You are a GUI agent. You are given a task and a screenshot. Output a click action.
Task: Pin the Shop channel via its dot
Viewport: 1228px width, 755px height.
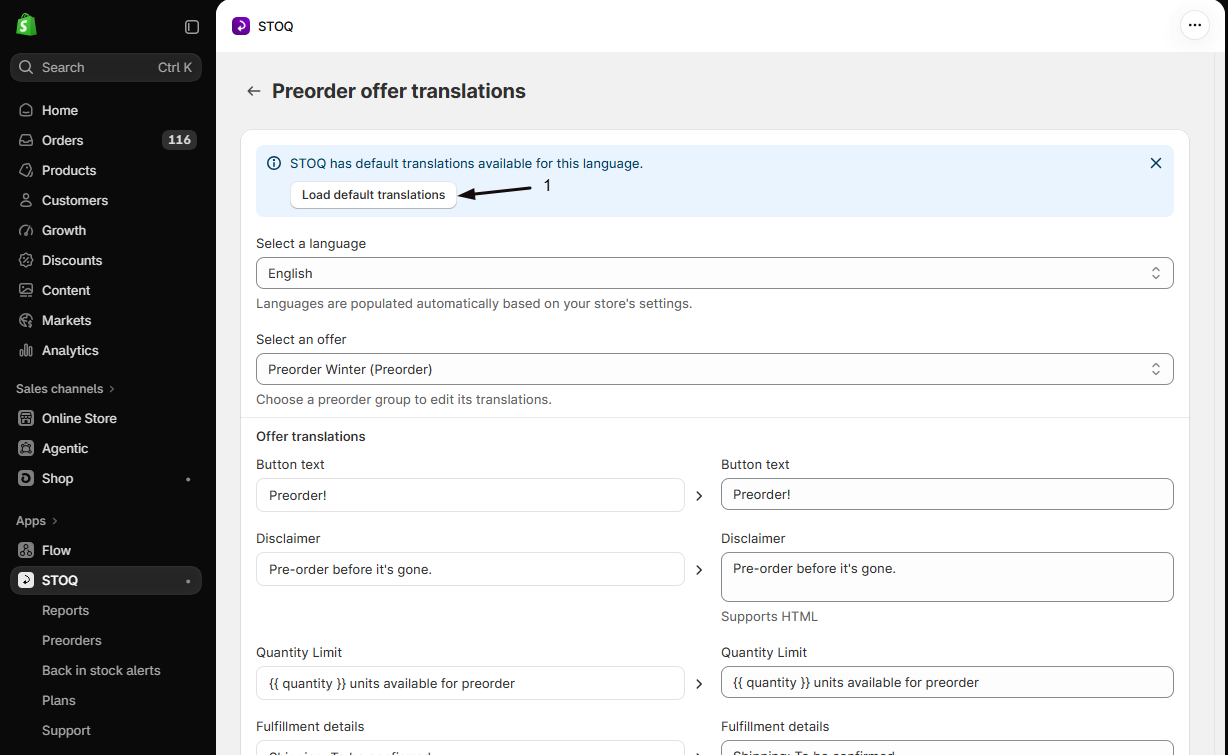click(x=188, y=479)
